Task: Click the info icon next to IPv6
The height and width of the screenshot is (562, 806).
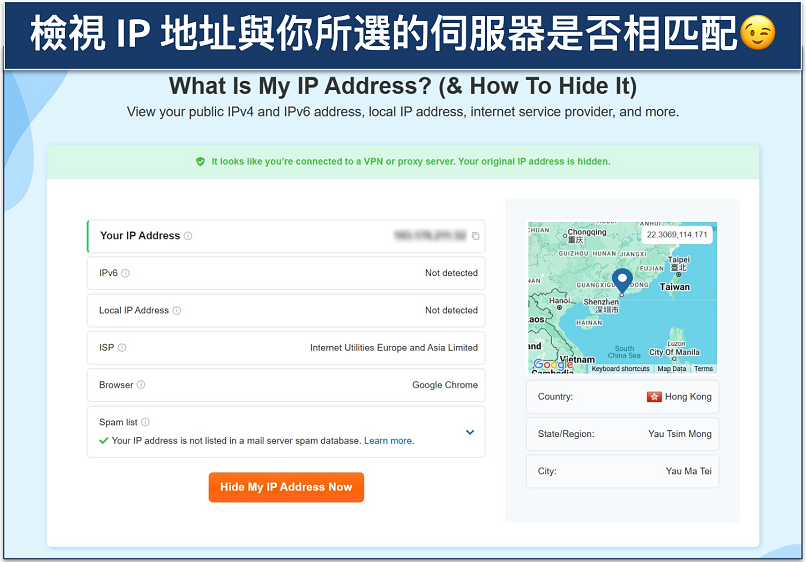Action: click(x=125, y=273)
